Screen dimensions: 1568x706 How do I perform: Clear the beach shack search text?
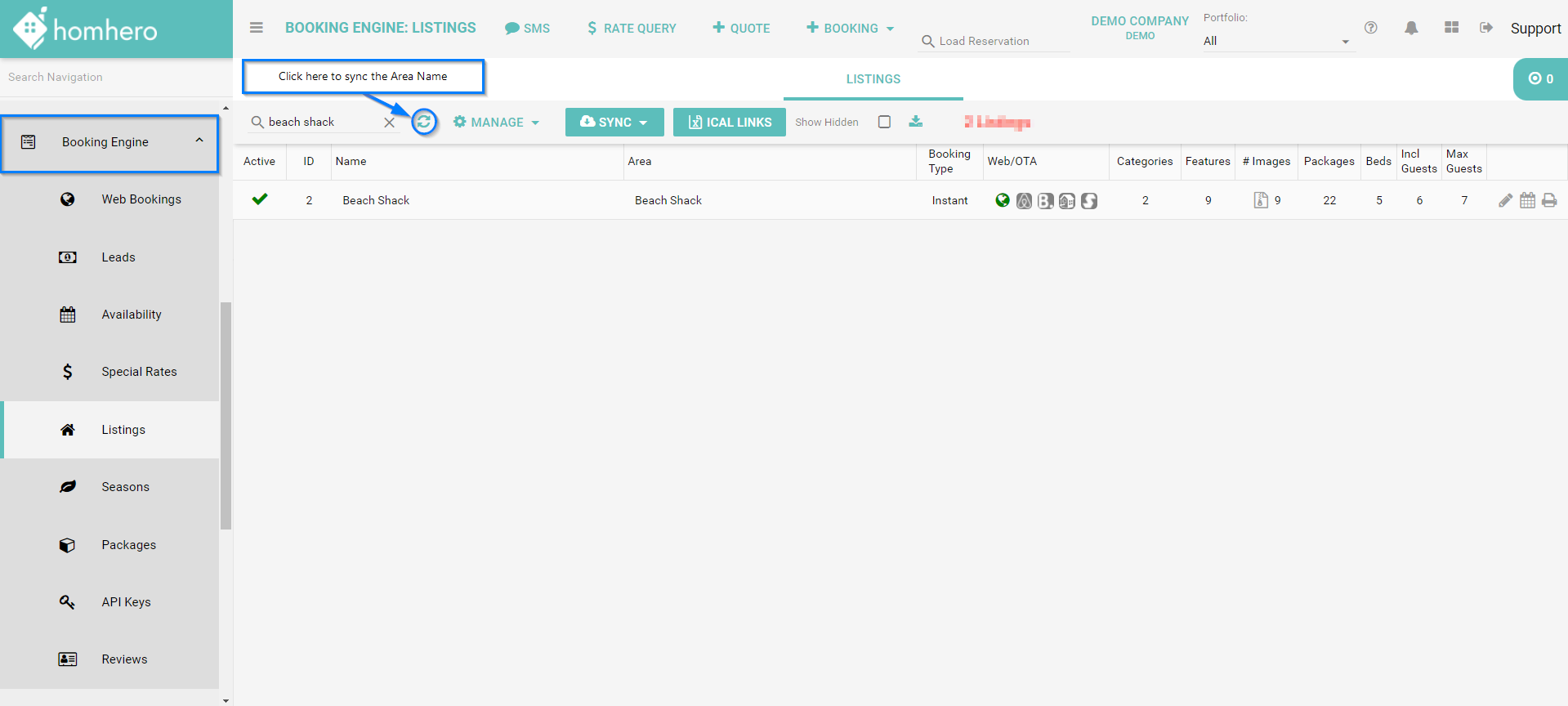[x=390, y=123]
